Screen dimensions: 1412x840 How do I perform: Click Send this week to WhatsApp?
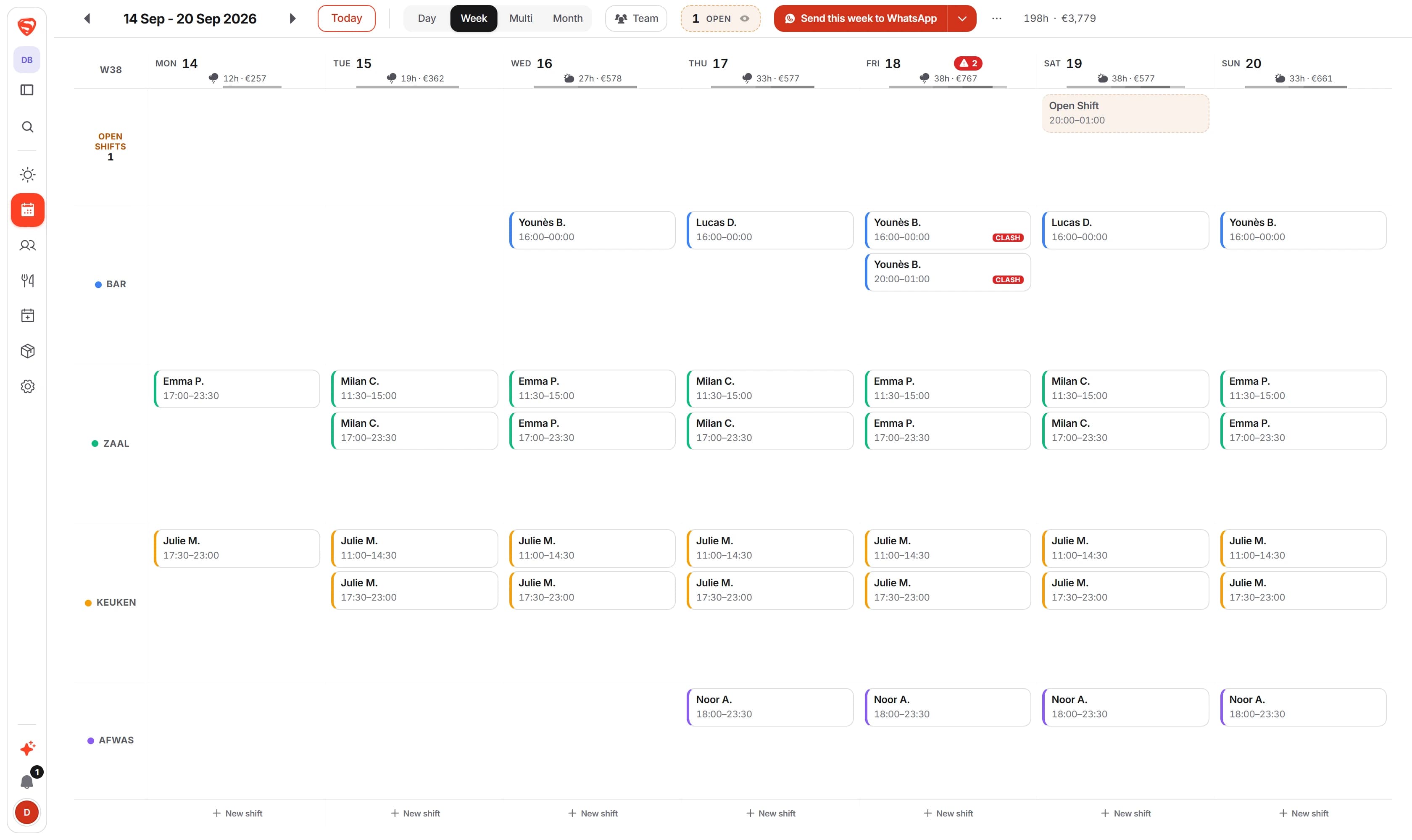pos(861,18)
